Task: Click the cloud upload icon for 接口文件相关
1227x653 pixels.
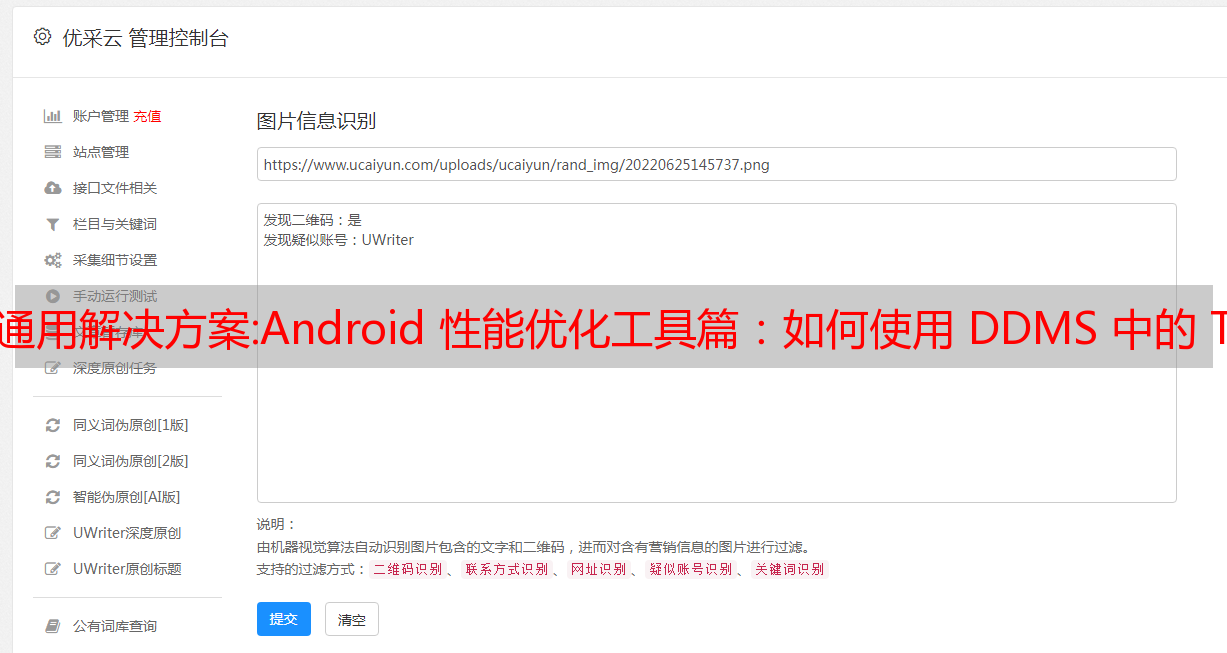Action: coord(53,188)
